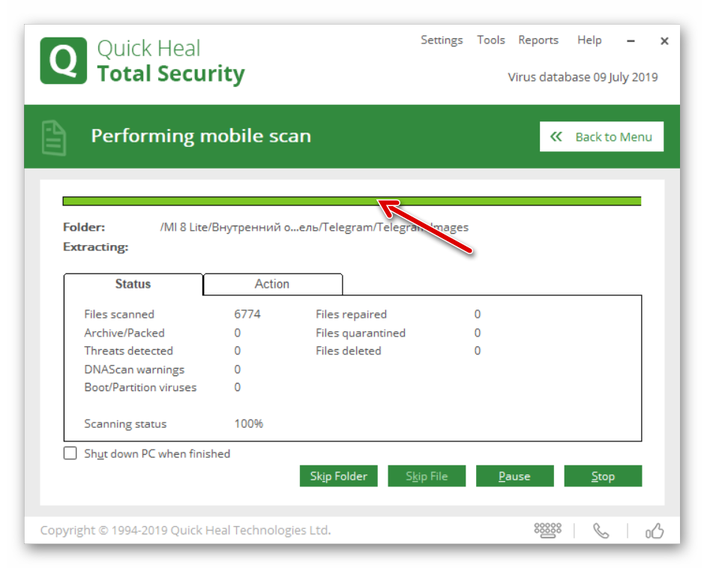Close the Quick Heal window

[x=664, y=41]
